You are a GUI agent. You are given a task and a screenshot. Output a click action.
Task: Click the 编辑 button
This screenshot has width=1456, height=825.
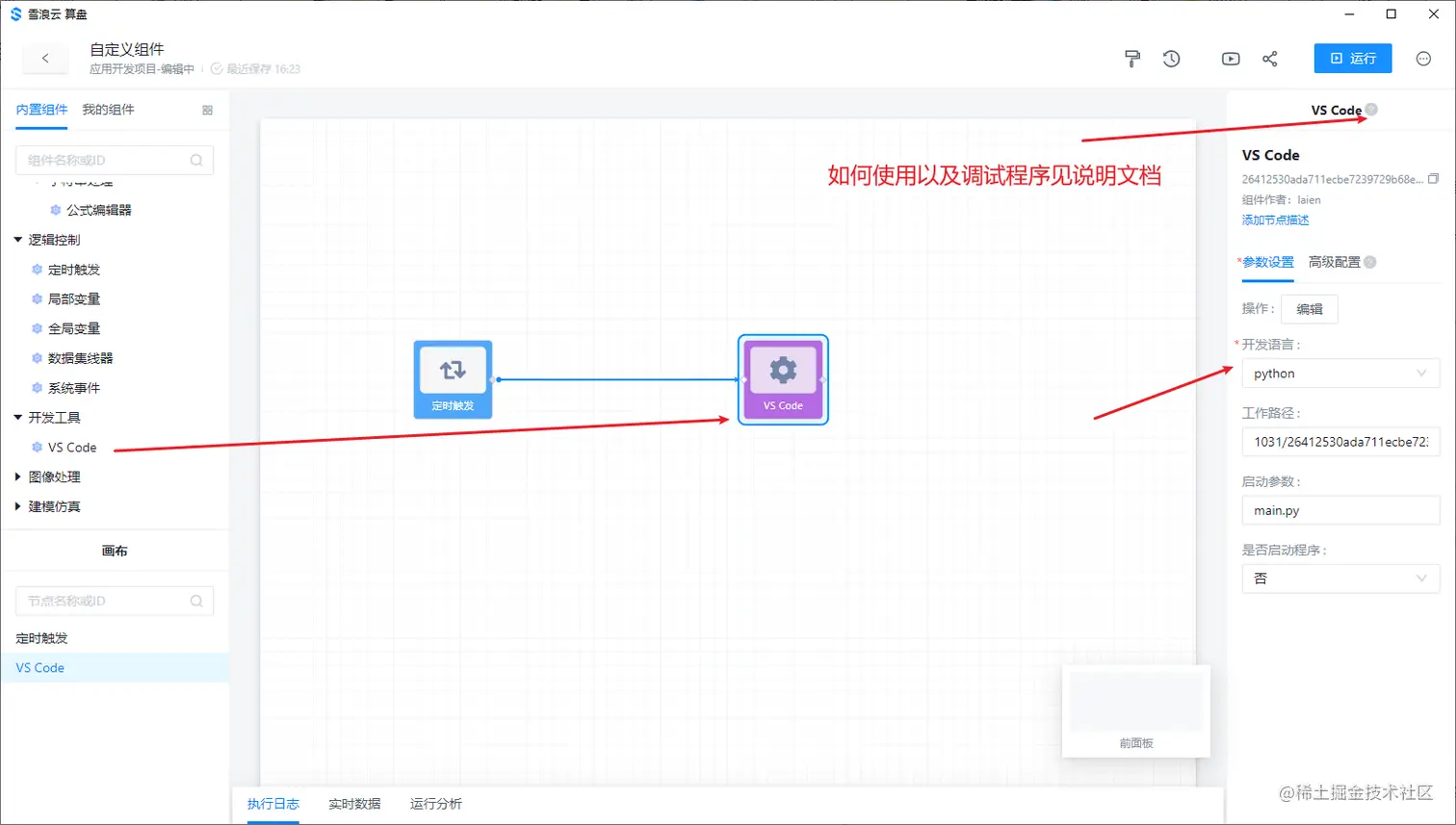click(1309, 309)
